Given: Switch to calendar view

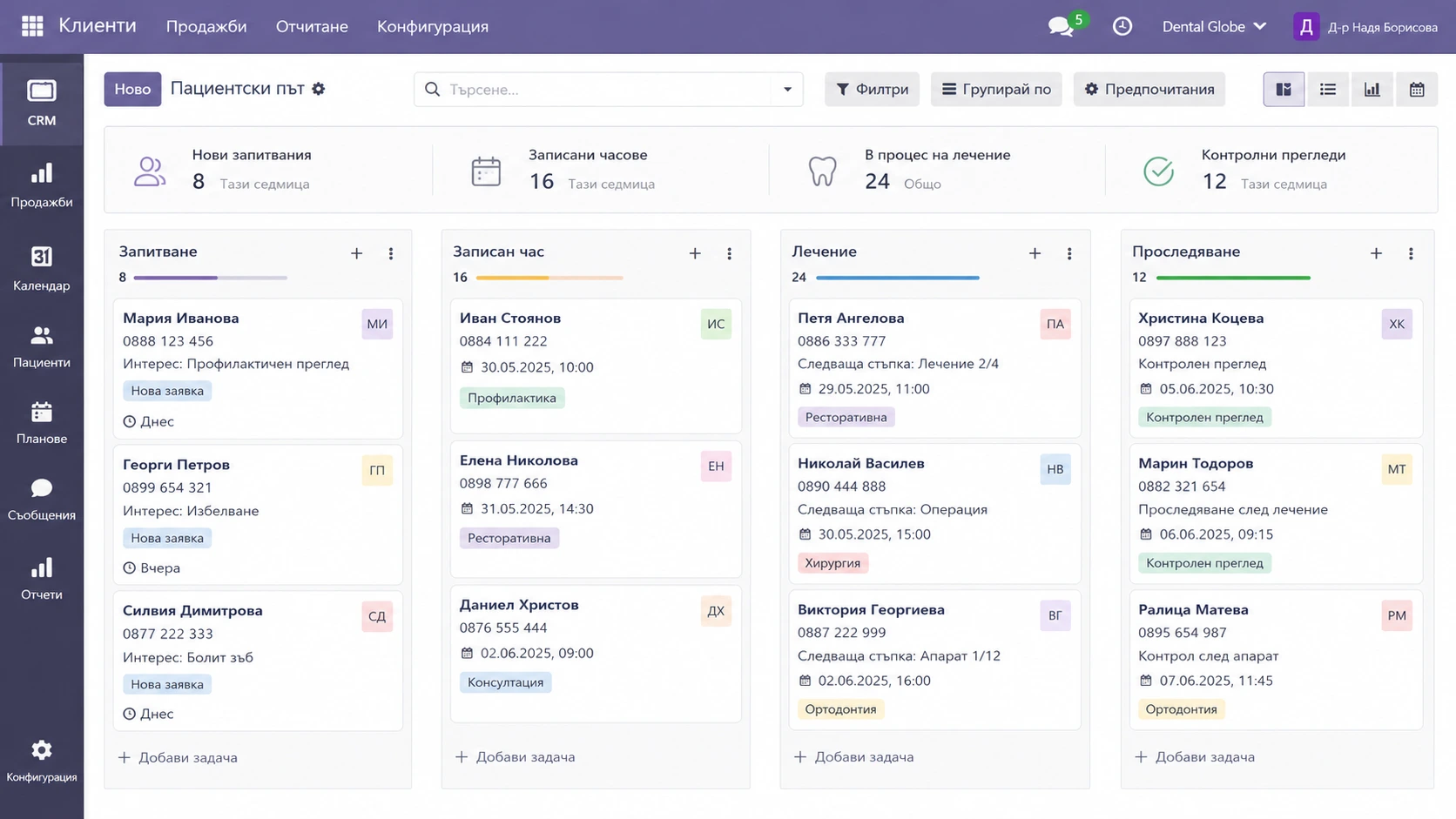Looking at the screenshot, I should point(1417,89).
